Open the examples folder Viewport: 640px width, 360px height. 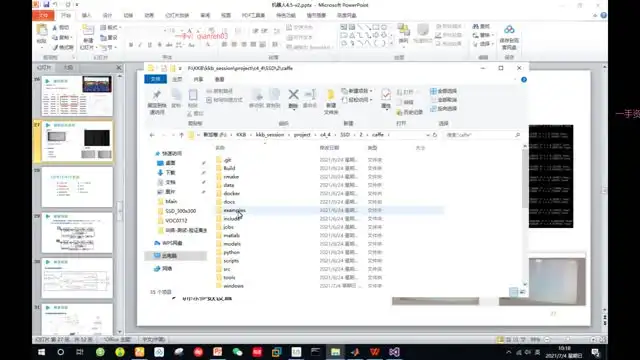tap(234, 210)
